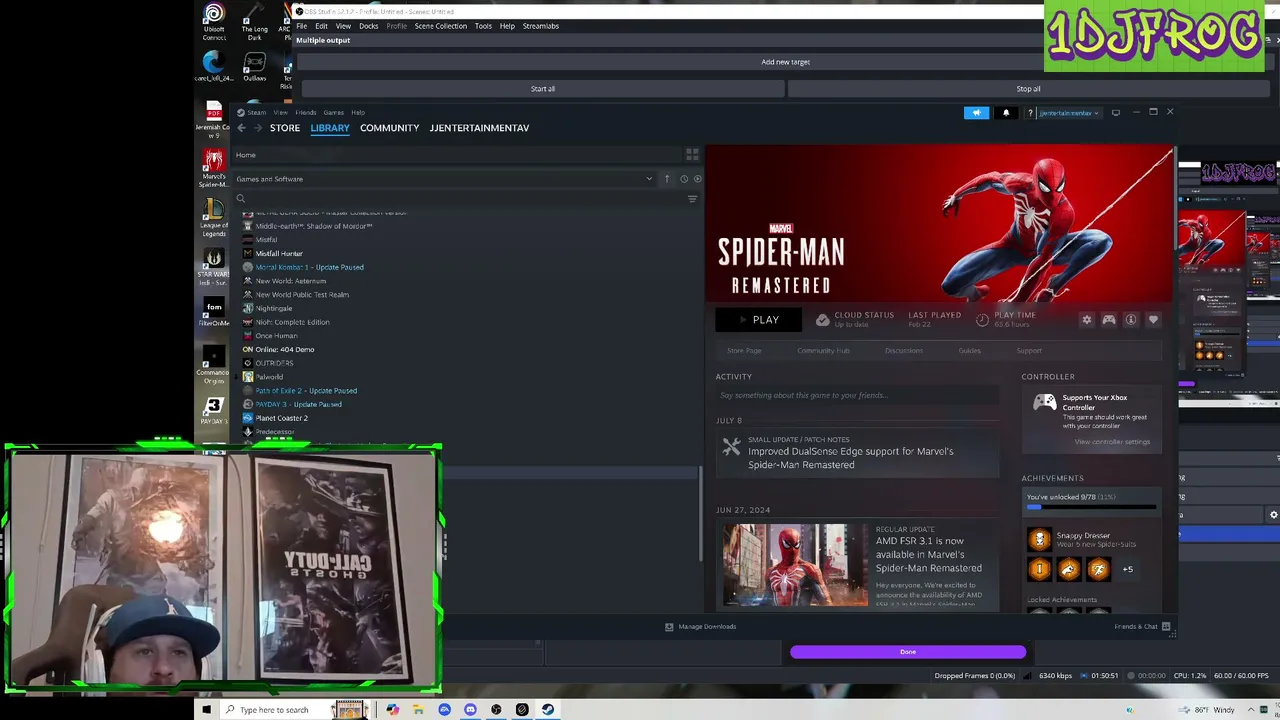Viewport: 1280px width, 720px height.
Task: Open Marvel's Spider-Man desktop shortcut
Action: 213,168
